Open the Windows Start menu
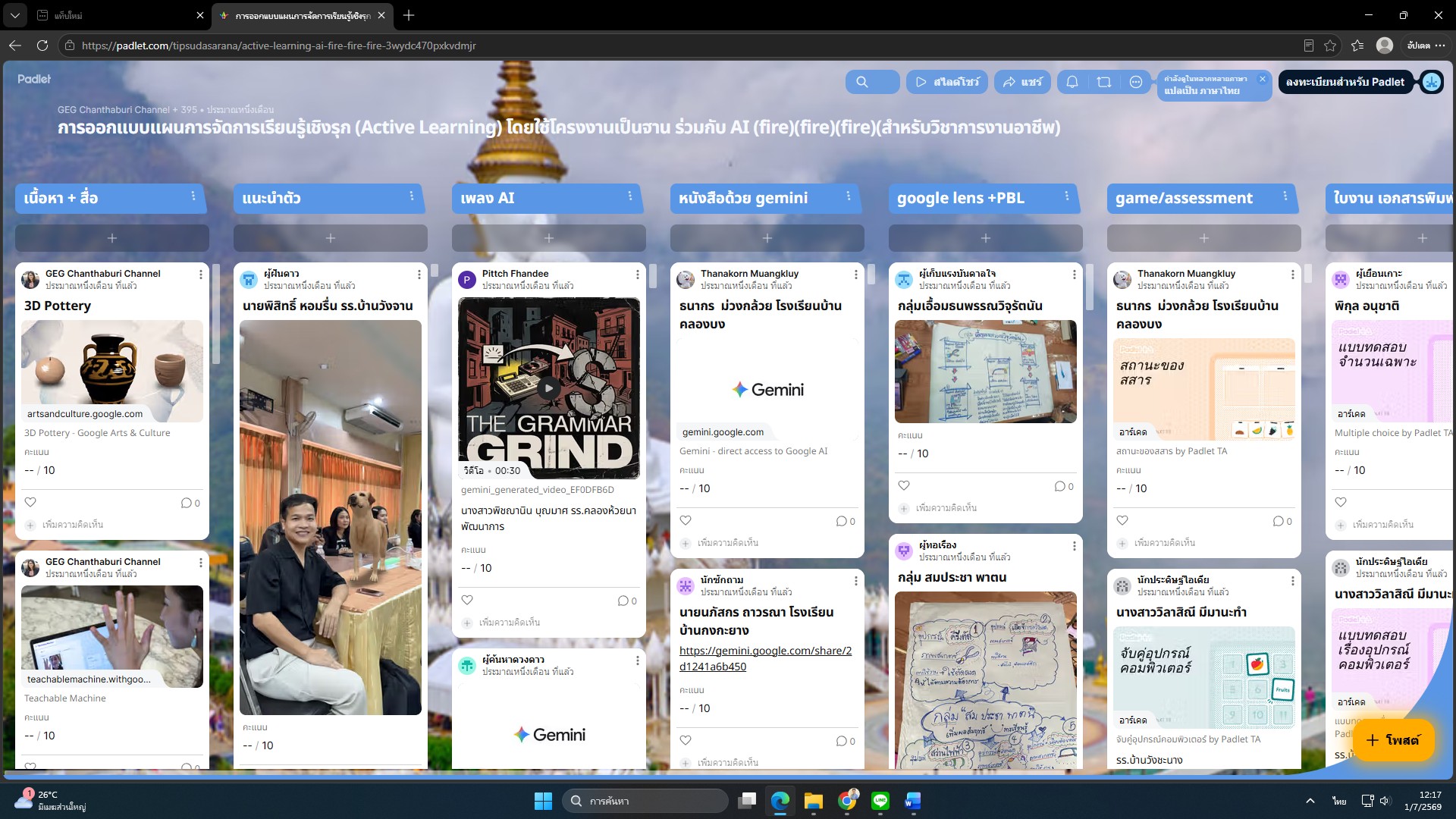Image resolution: width=1456 pixels, height=819 pixels. click(x=543, y=801)
